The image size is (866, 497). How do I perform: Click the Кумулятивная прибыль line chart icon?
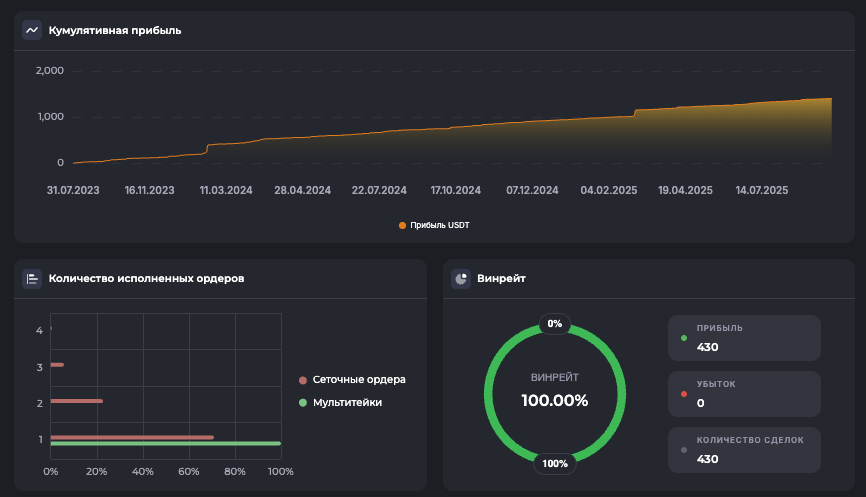(32, 30)
